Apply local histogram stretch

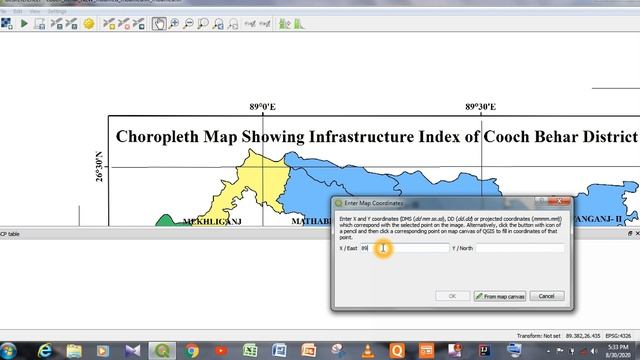[299, 24]
